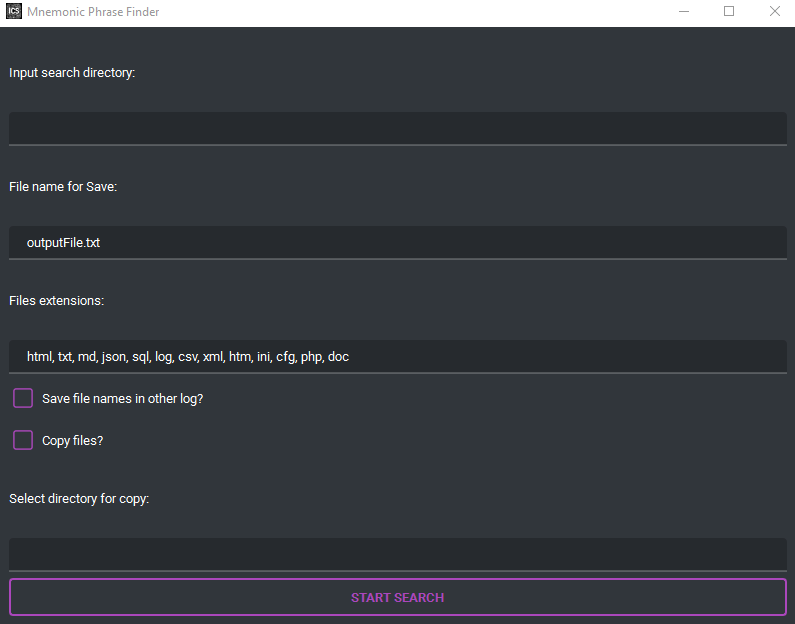Screen dimensions: 795x624
Task: Click the 'Select directory for copy:' label
Action: tap(79, 498)
